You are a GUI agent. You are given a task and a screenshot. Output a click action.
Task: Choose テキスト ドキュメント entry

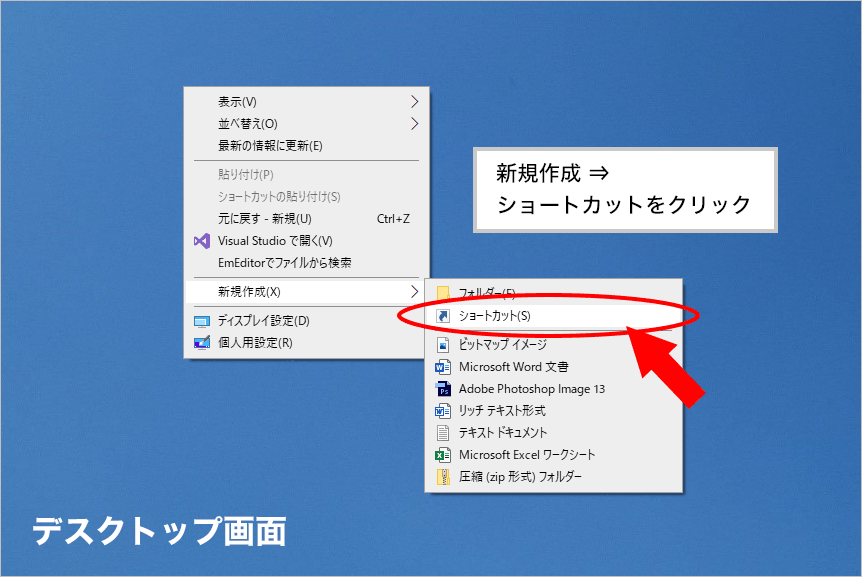554,433
